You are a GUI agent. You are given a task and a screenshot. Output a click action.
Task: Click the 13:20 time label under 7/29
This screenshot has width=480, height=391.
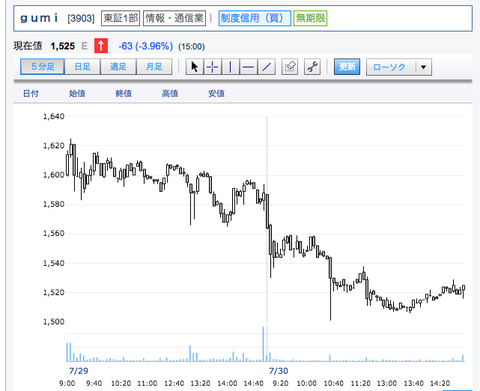(x=200, y=384)
